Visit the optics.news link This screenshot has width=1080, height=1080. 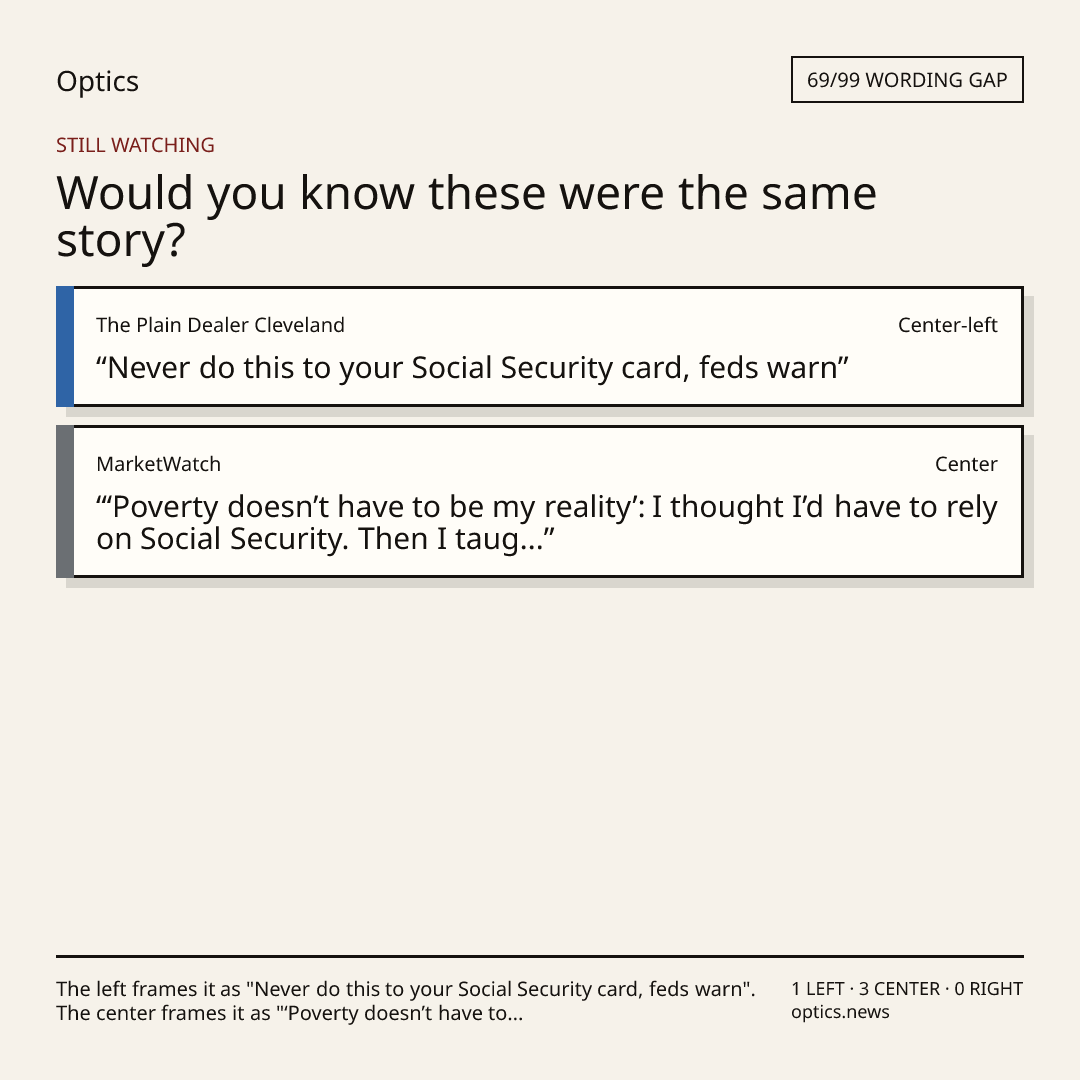[840, 1012]
